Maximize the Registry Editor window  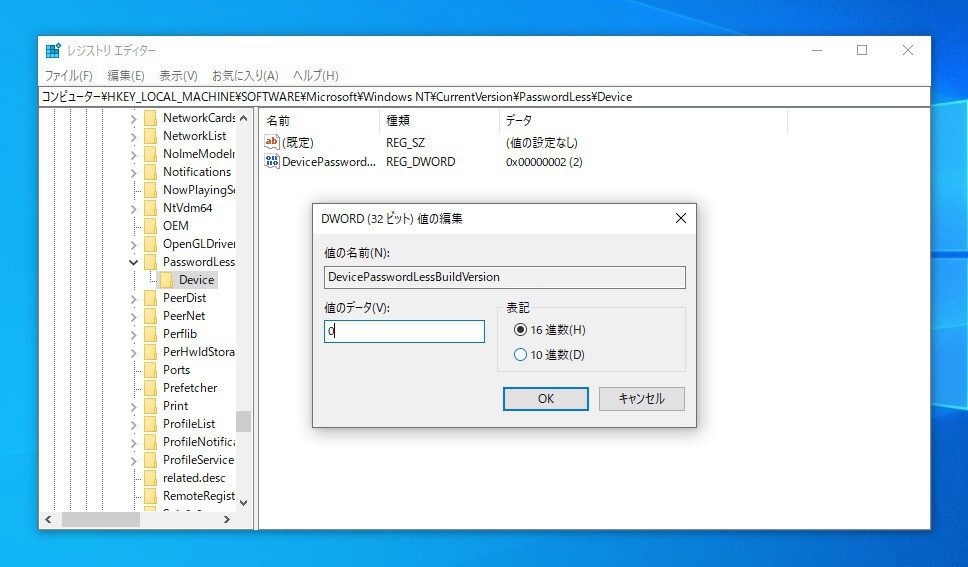(862, 50)
